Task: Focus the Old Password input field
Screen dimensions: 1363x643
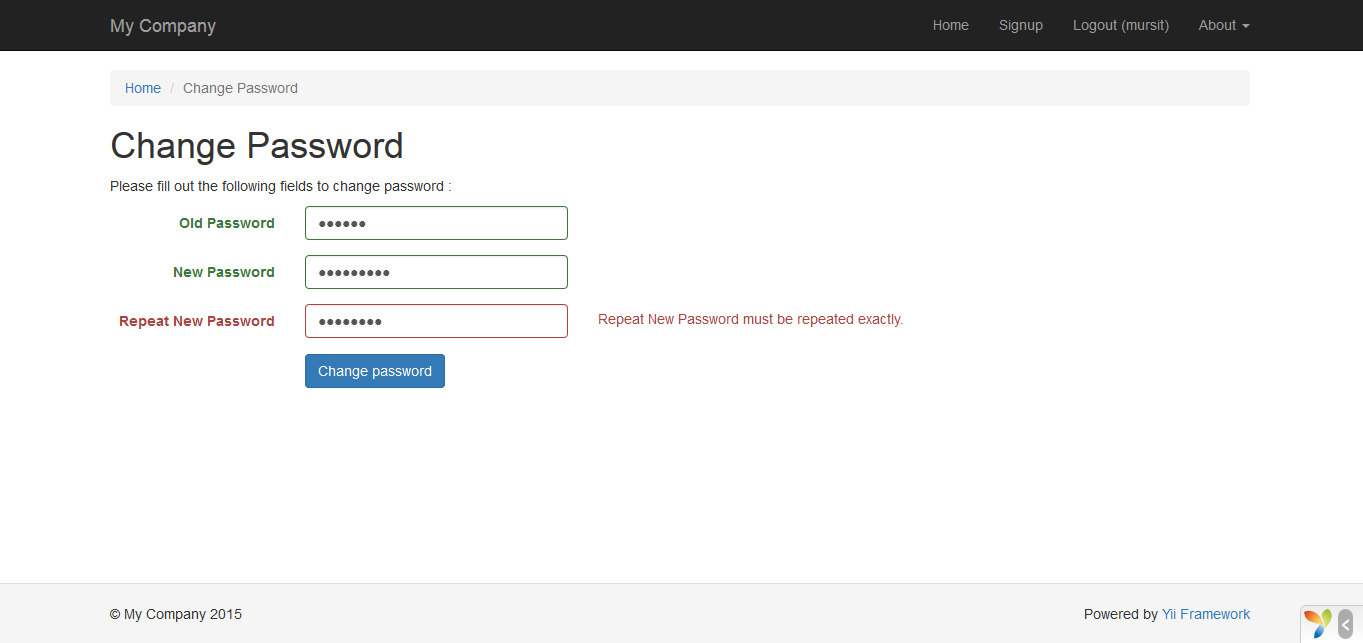Action: [435, 222]
